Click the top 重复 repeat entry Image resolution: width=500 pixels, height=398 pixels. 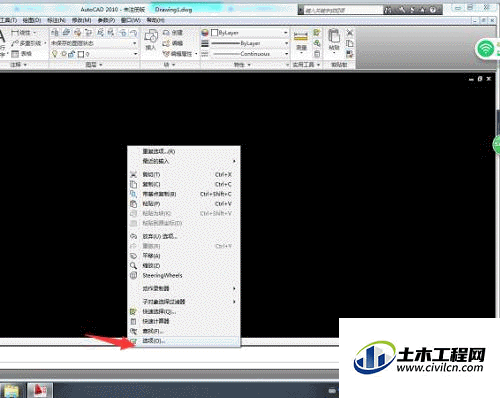pyautogui.click(x=184, y=151)
